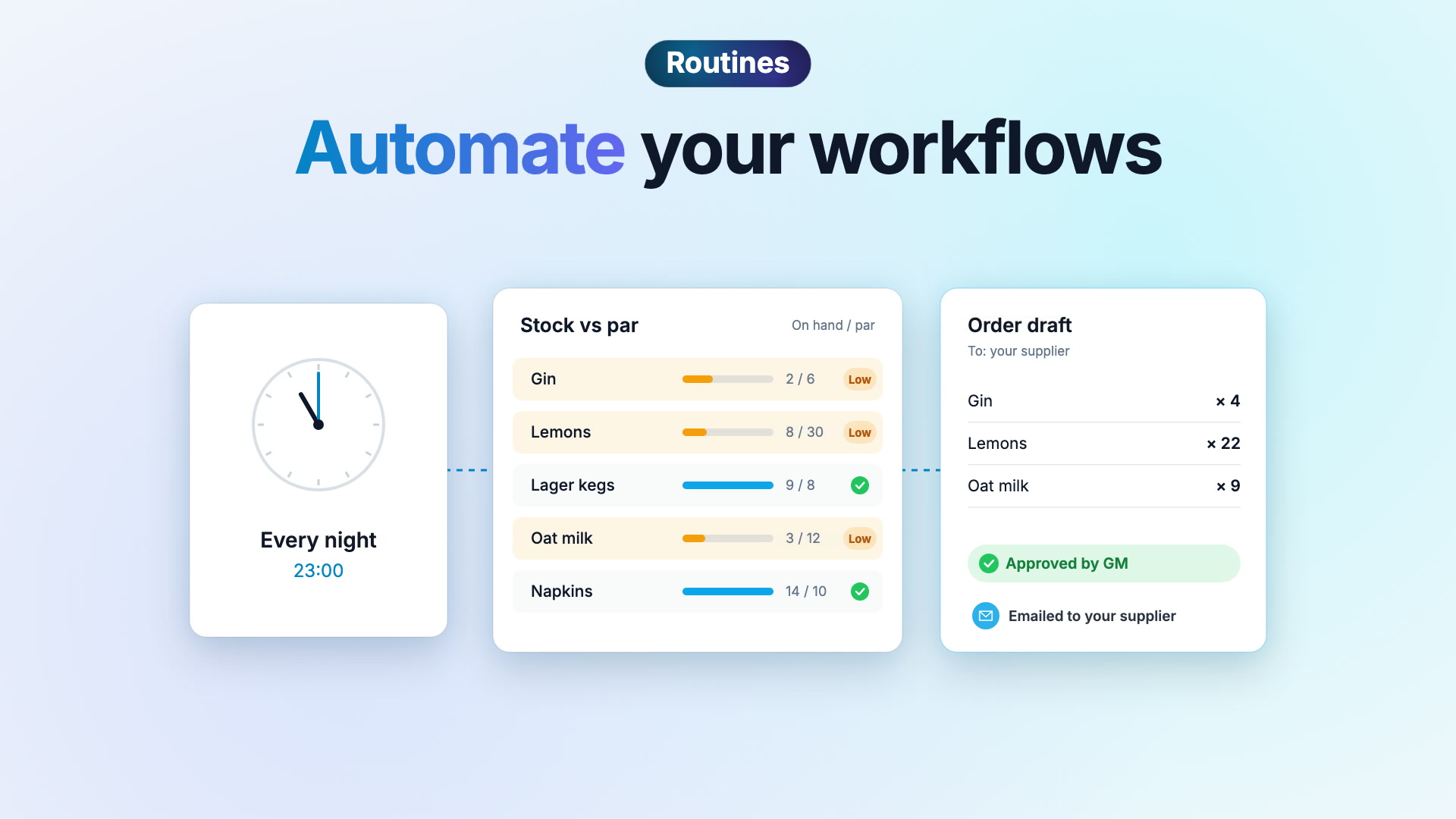The height and width of the screenshot is (819, 1456).
Task: Click the × 22 quantity for Lemons
Action: 1223,444
